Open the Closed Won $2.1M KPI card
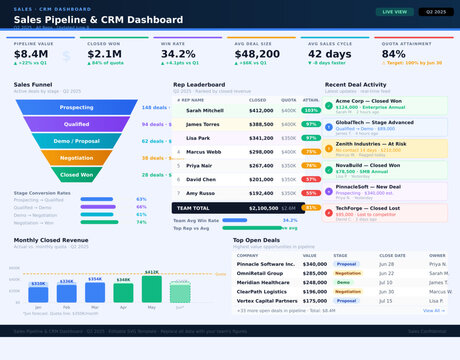This screenshot has height=360, width=460. 114,54
